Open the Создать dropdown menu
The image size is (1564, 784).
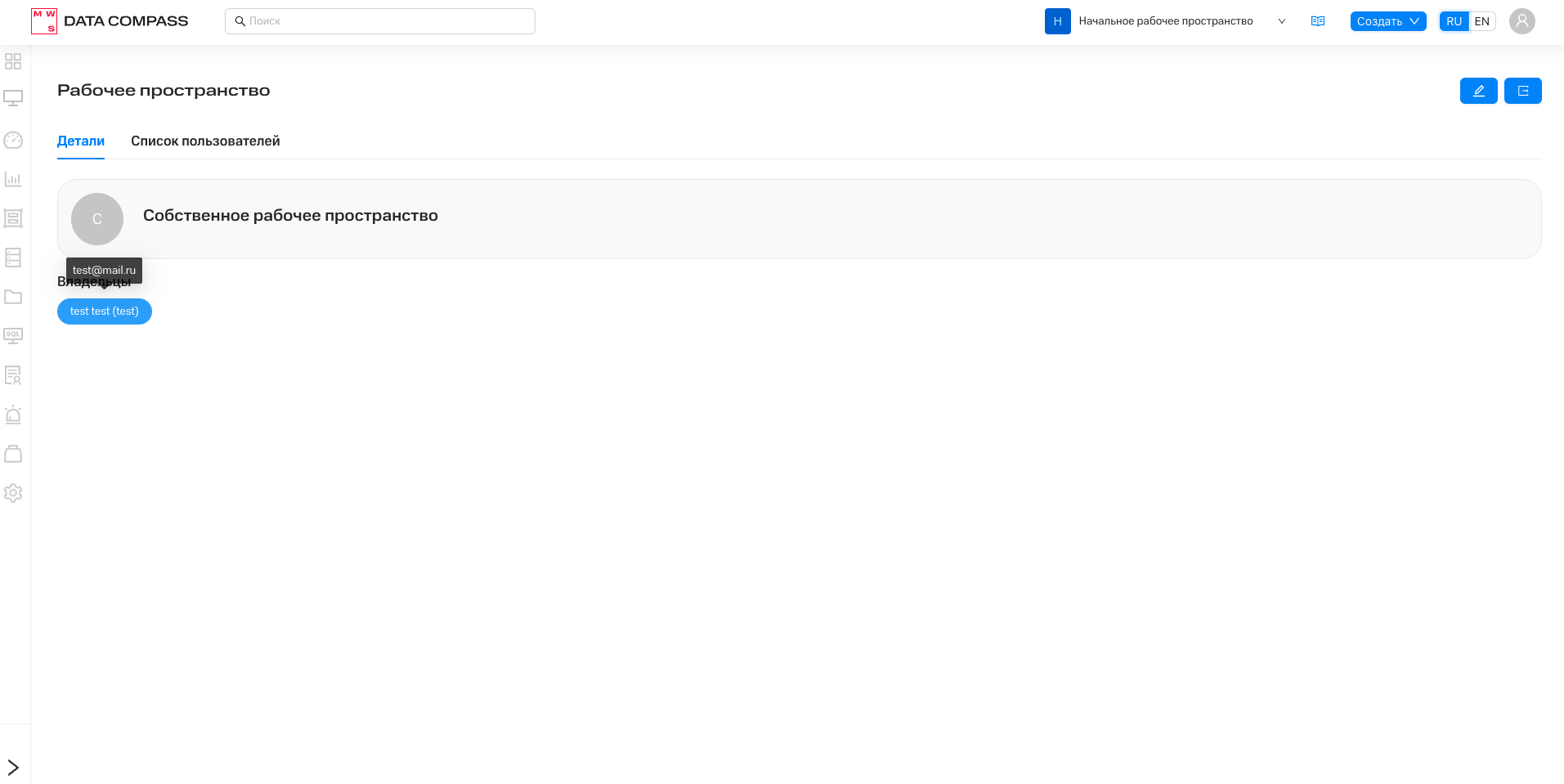tap(1387, 21)
